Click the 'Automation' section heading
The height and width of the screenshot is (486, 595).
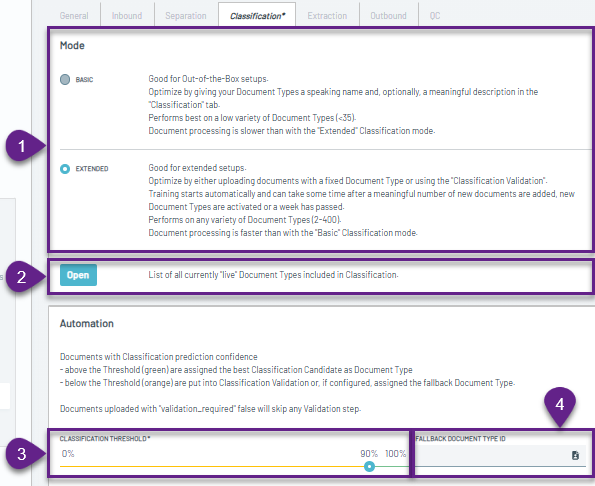87,324
